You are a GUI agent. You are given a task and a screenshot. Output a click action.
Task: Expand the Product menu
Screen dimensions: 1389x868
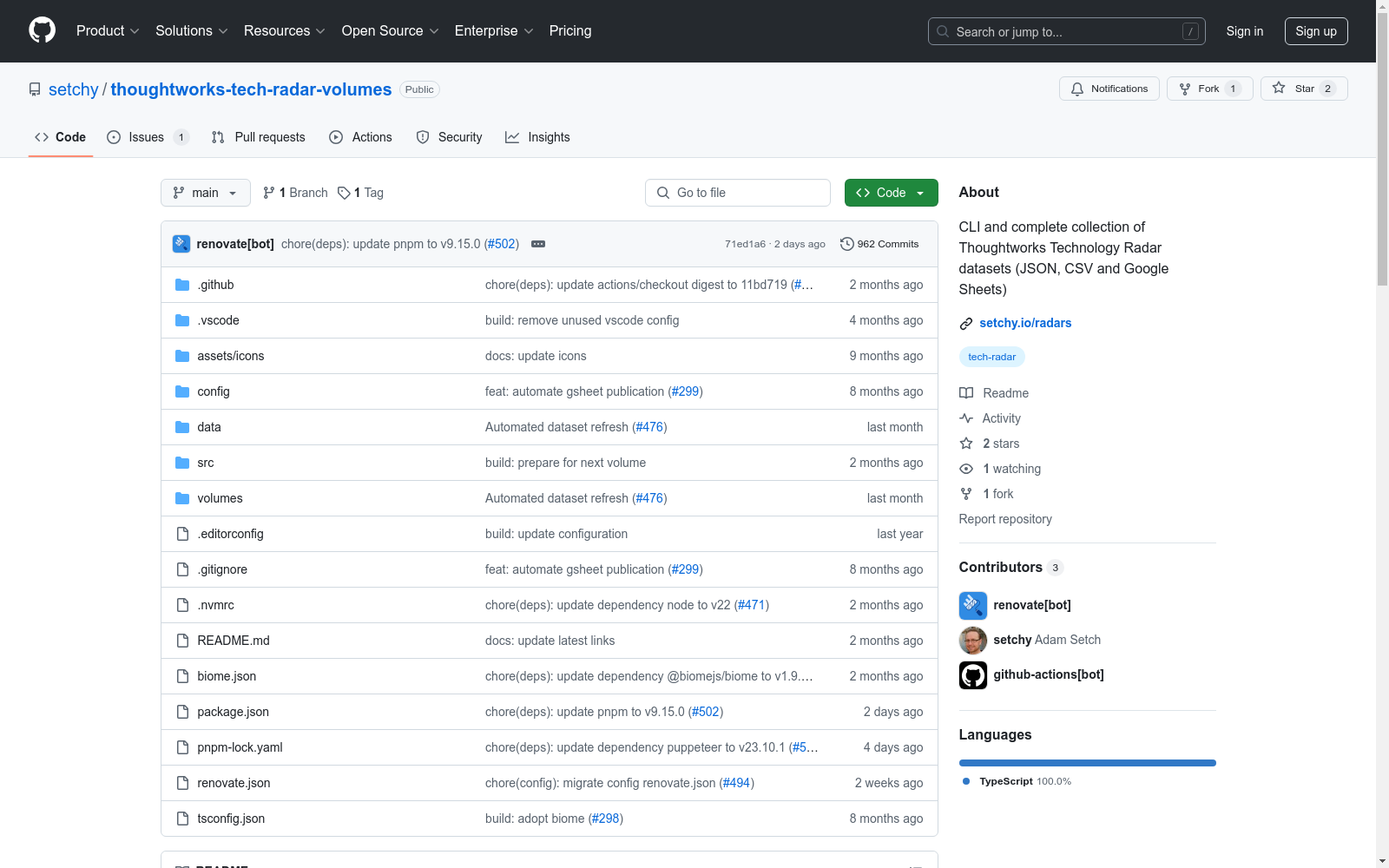108,31
